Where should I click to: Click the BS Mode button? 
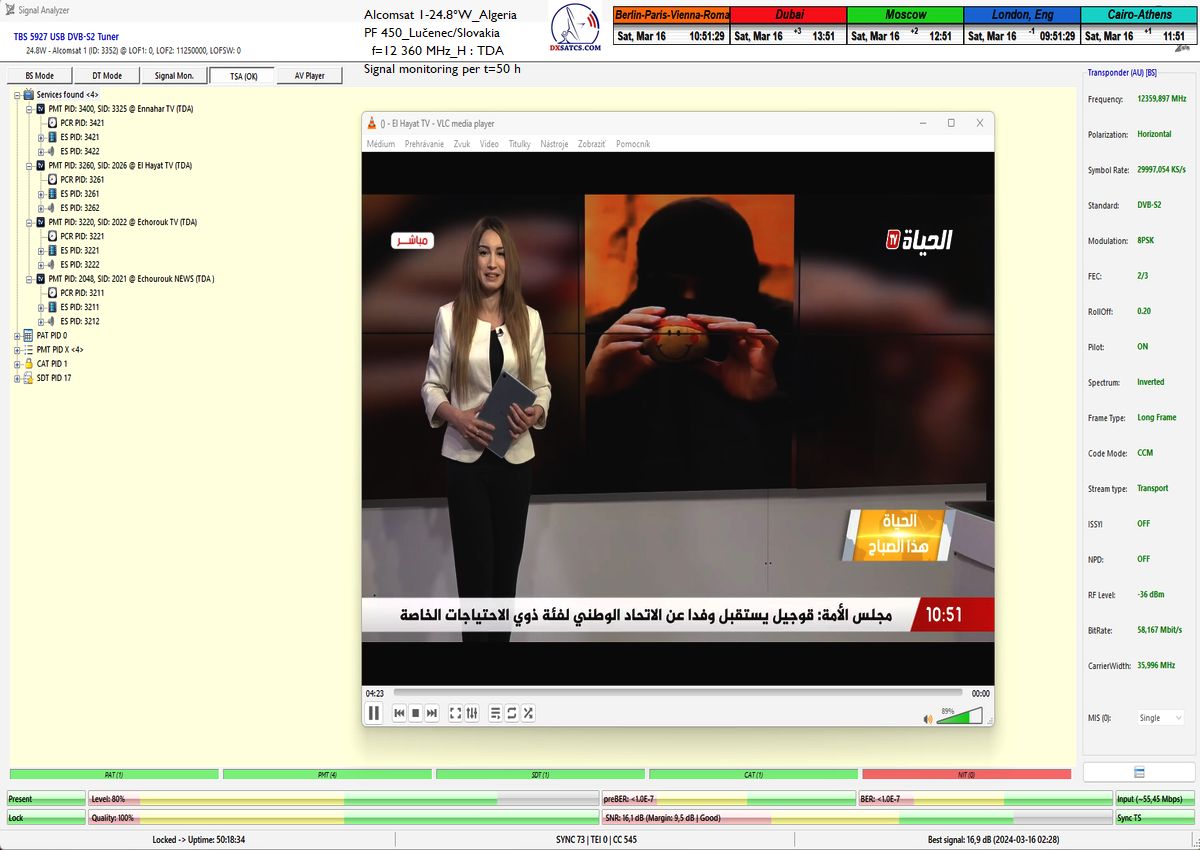(40, 76)
